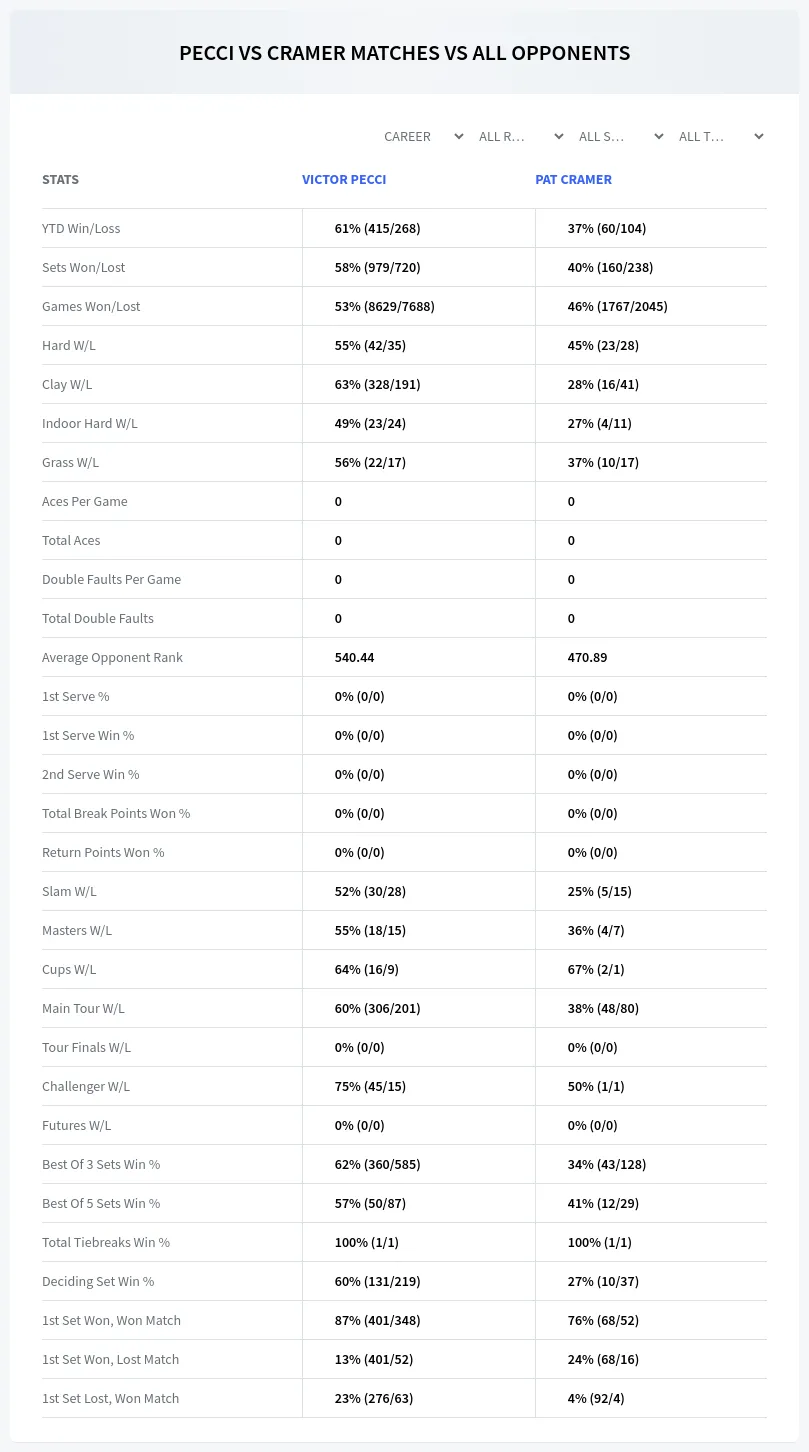This screenshot has width=809, height=1452.
Task: Open Pat Cramer player link
Action: point(573,180)
